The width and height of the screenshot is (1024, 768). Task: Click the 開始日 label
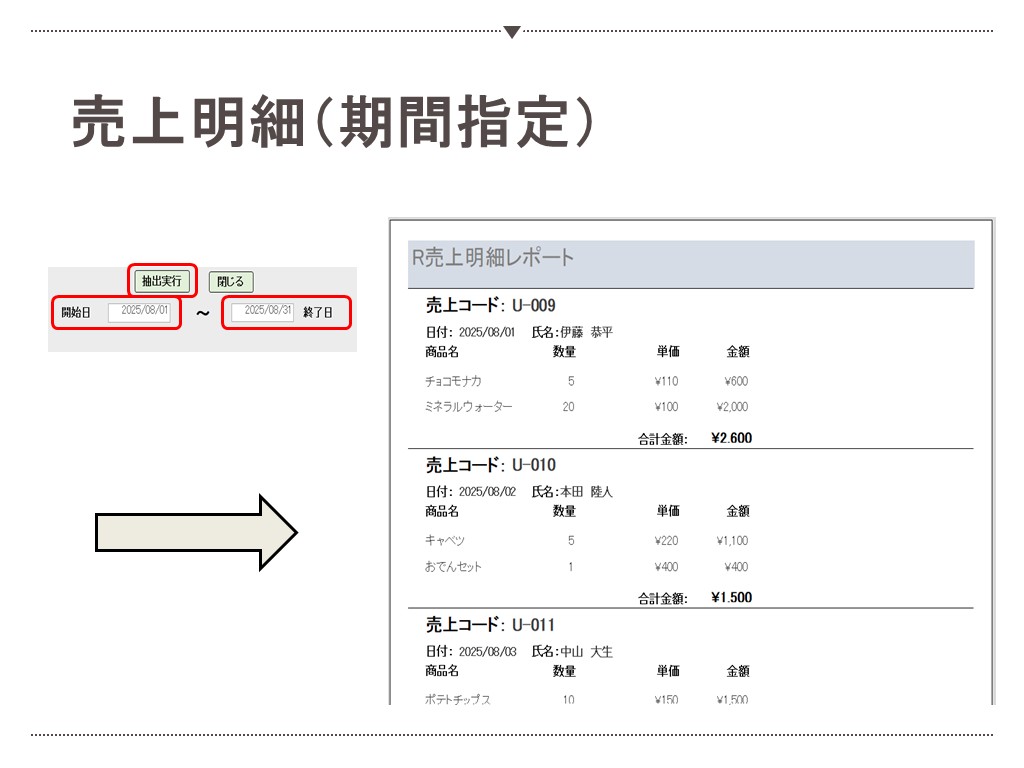pyautogui.click(x=76, y=313)
